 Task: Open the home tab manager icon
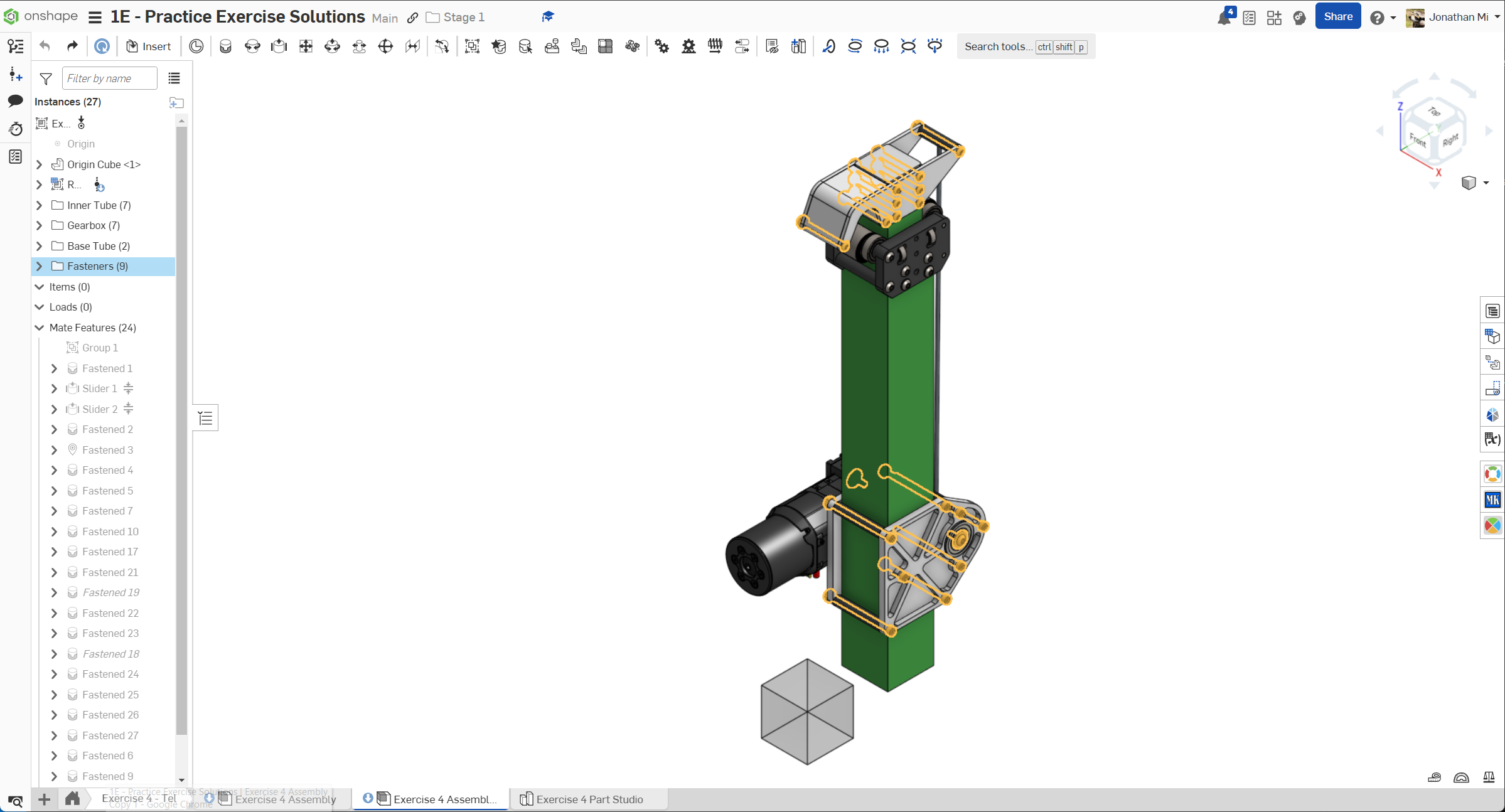click(x=72, y=799)
